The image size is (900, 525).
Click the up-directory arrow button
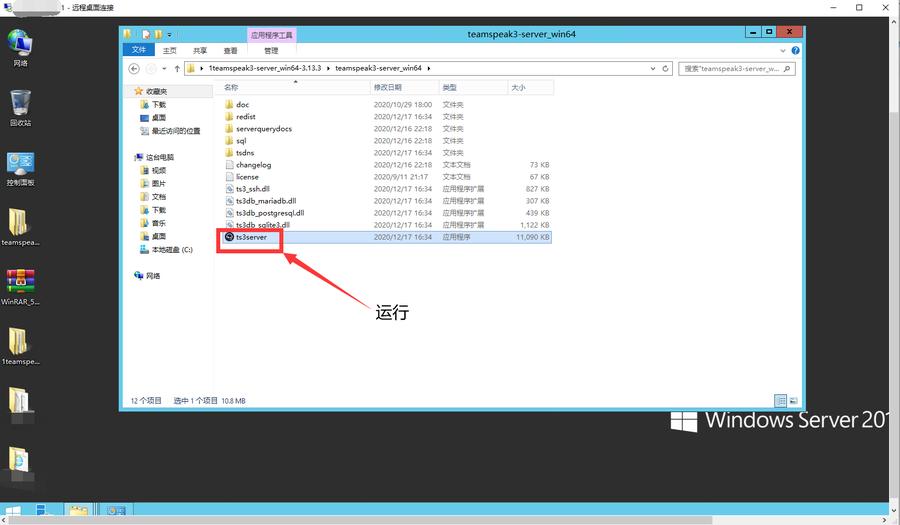pyautogui.click(x=176, y=69)
